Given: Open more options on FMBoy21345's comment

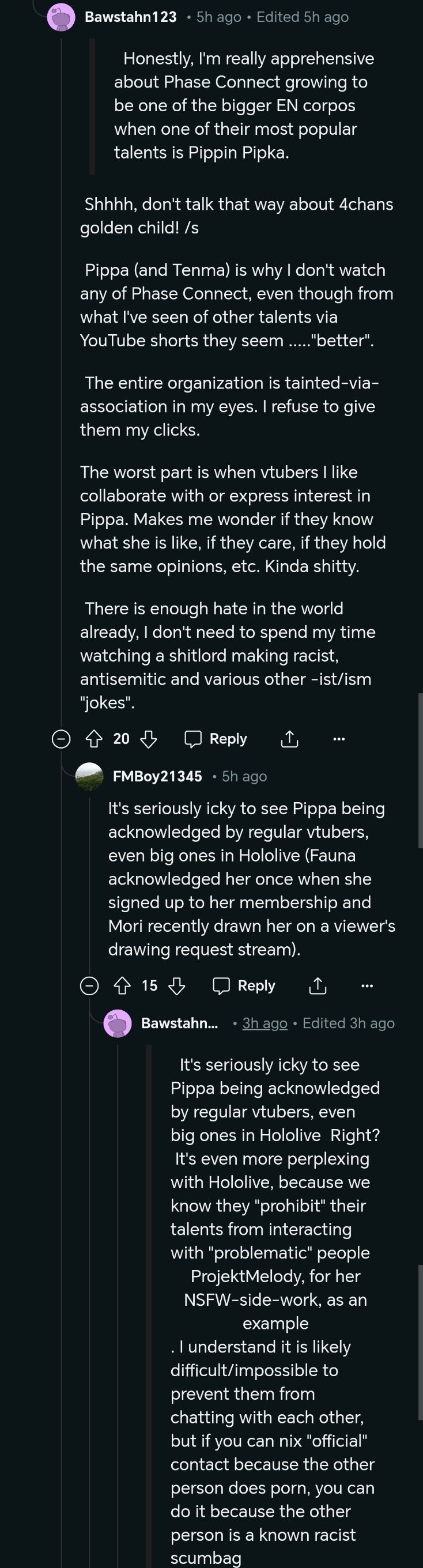Looking at the screenshot, I should 367,985.
